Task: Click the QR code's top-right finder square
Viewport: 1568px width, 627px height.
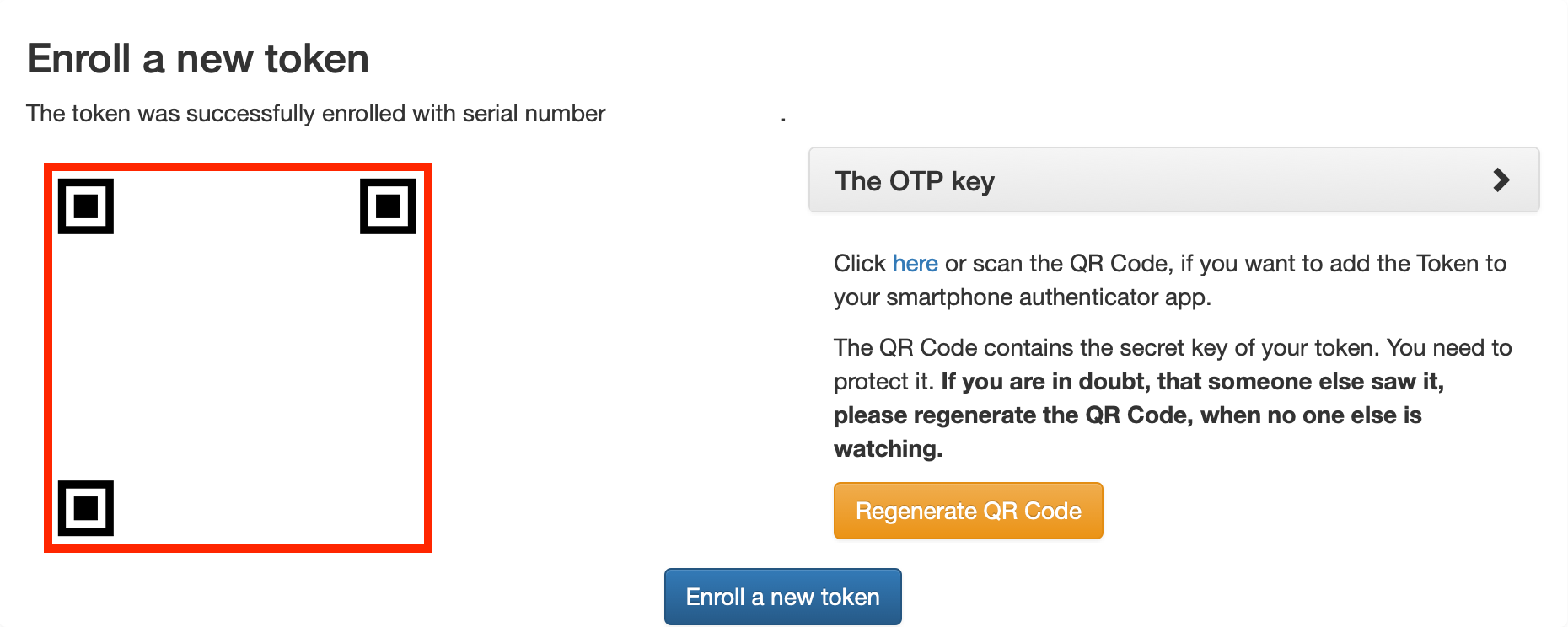Action: pos(388,206)
